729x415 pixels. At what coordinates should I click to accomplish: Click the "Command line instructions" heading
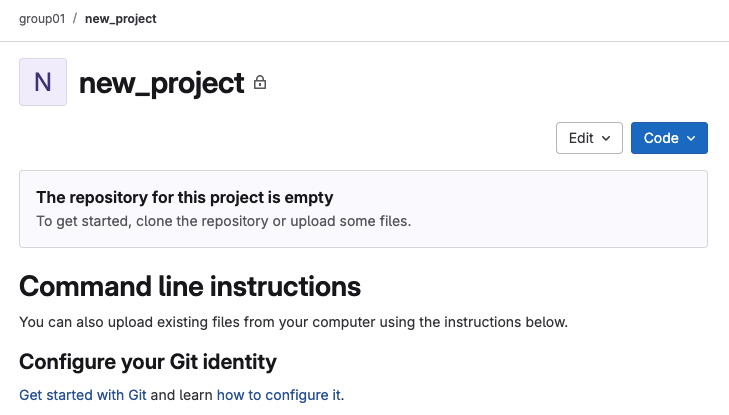[x=190, y=287]
